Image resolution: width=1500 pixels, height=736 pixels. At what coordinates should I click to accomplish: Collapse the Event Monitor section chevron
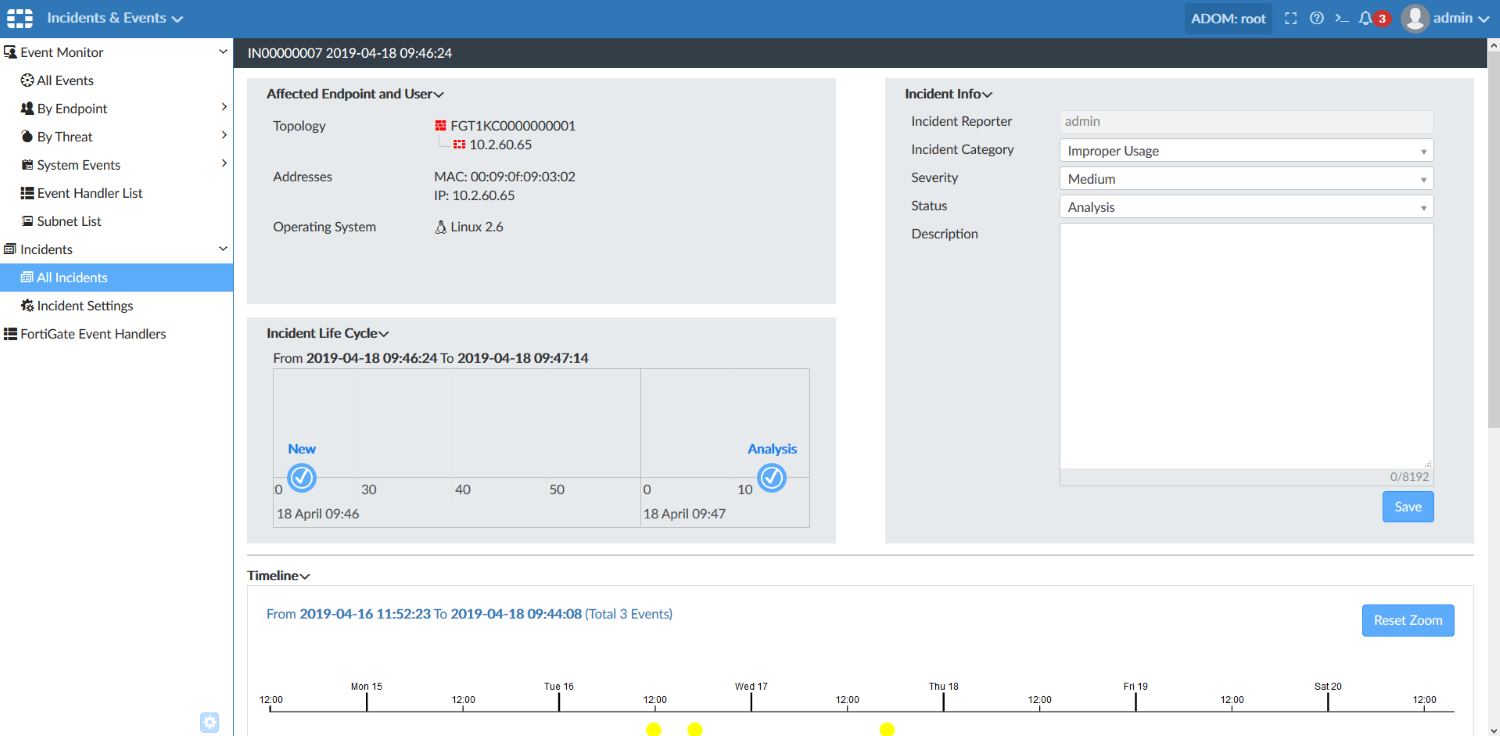pos(223,52)
